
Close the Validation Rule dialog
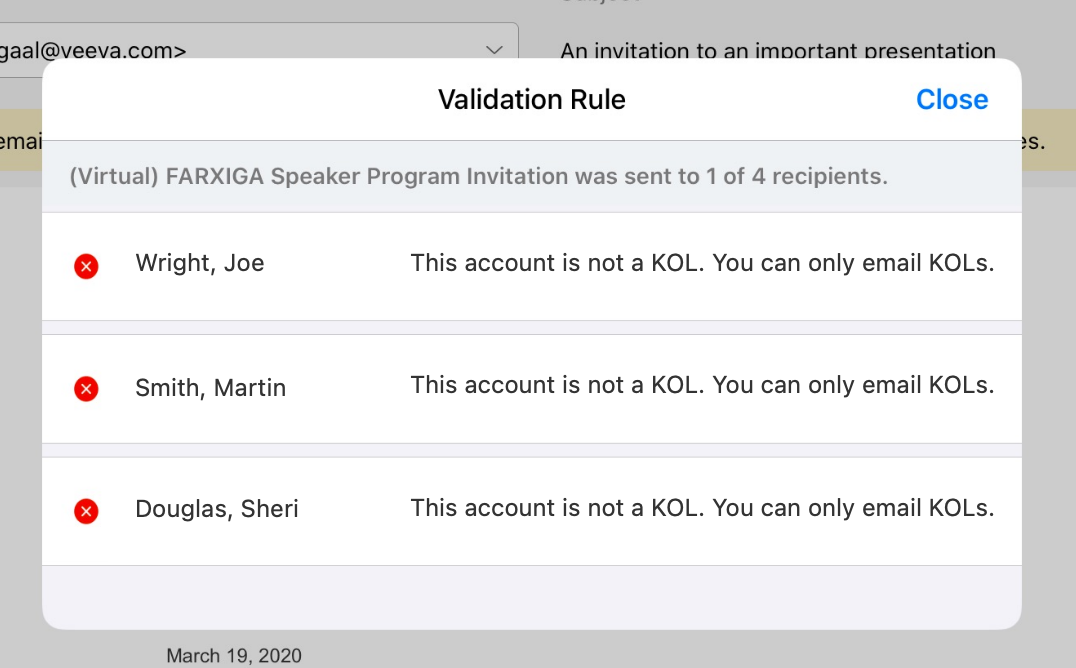point(952,100)
